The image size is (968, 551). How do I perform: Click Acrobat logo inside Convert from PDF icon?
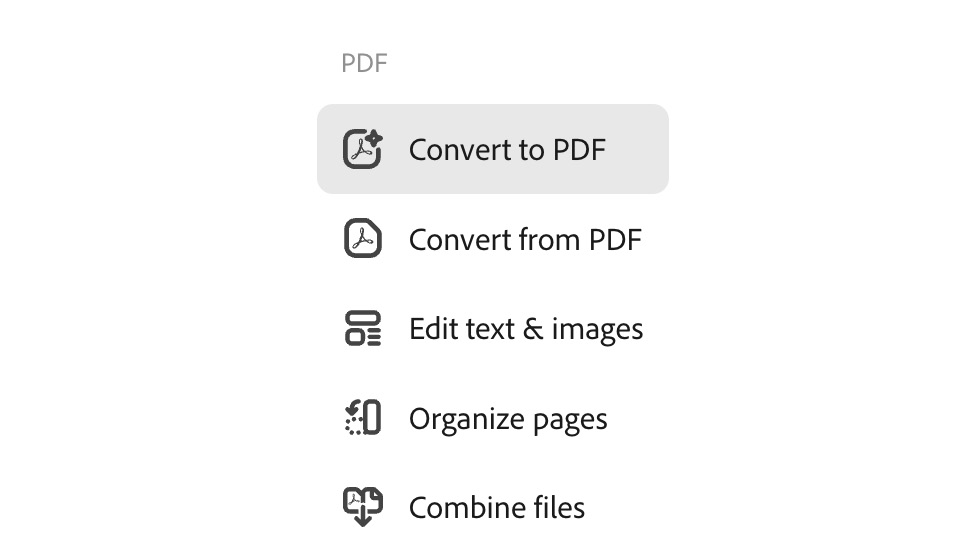(362, 239)
